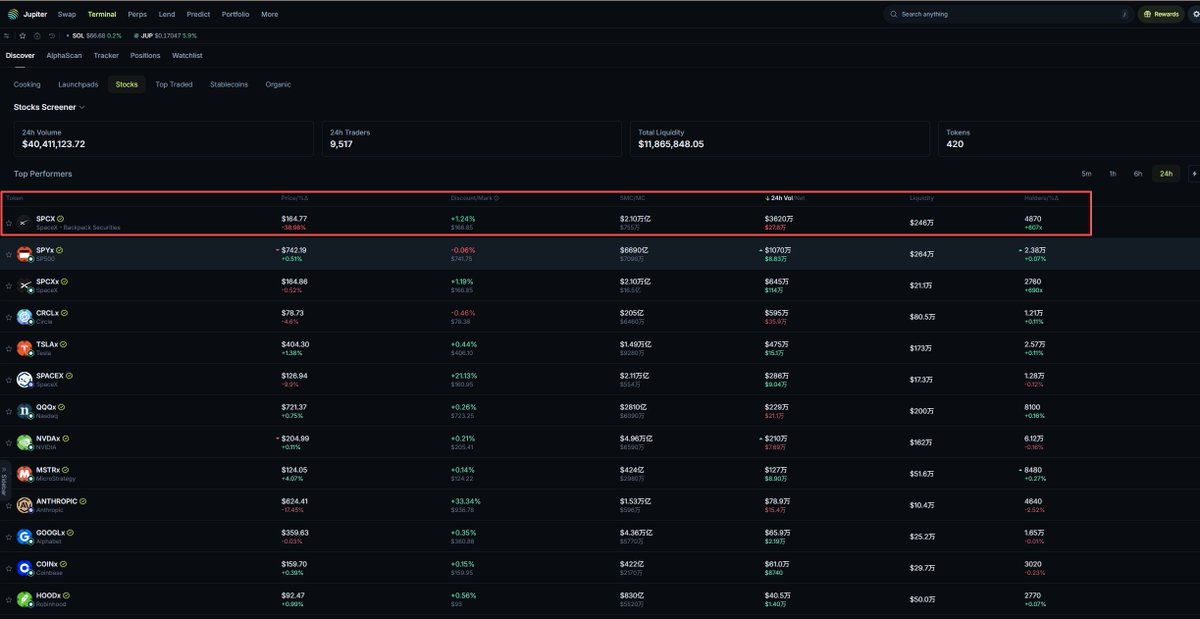This screenshot has width=1200, height=619.
Task: Focus the Search anything field
Action: coord(1008,14)
